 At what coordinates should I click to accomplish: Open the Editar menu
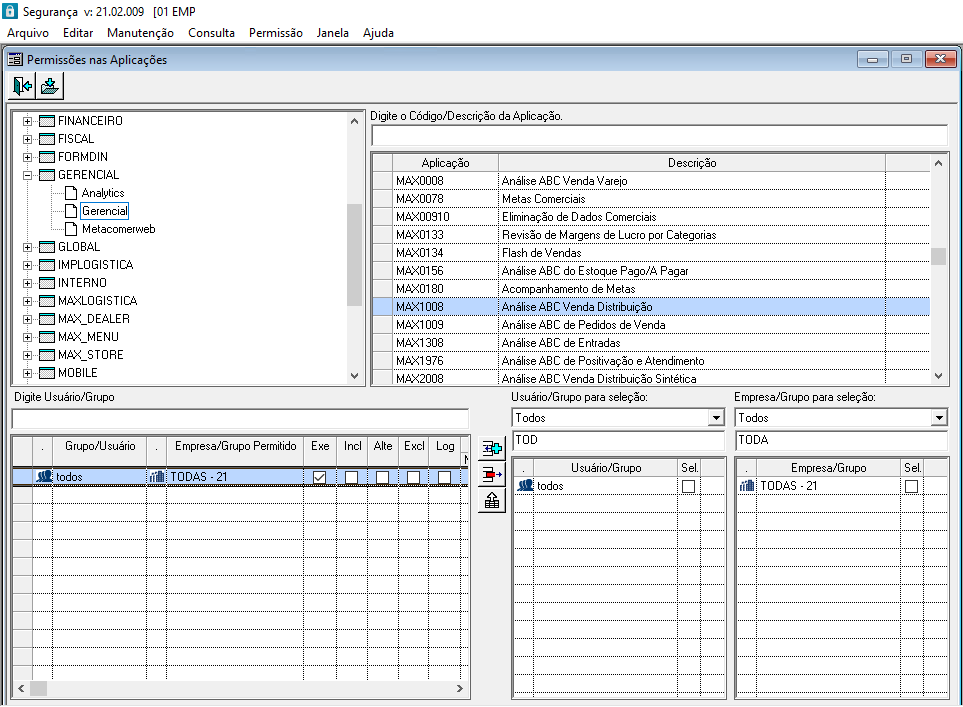pos(78,33)
